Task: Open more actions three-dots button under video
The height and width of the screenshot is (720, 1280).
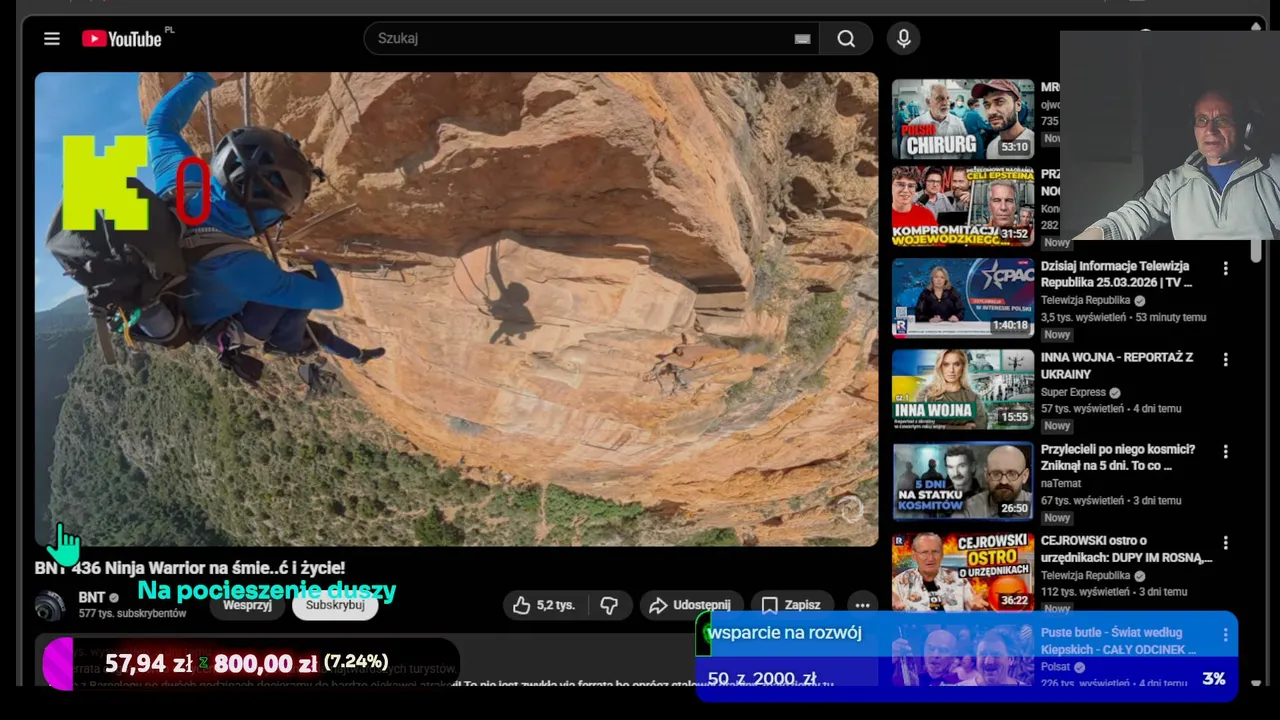Action: point(862,605)
